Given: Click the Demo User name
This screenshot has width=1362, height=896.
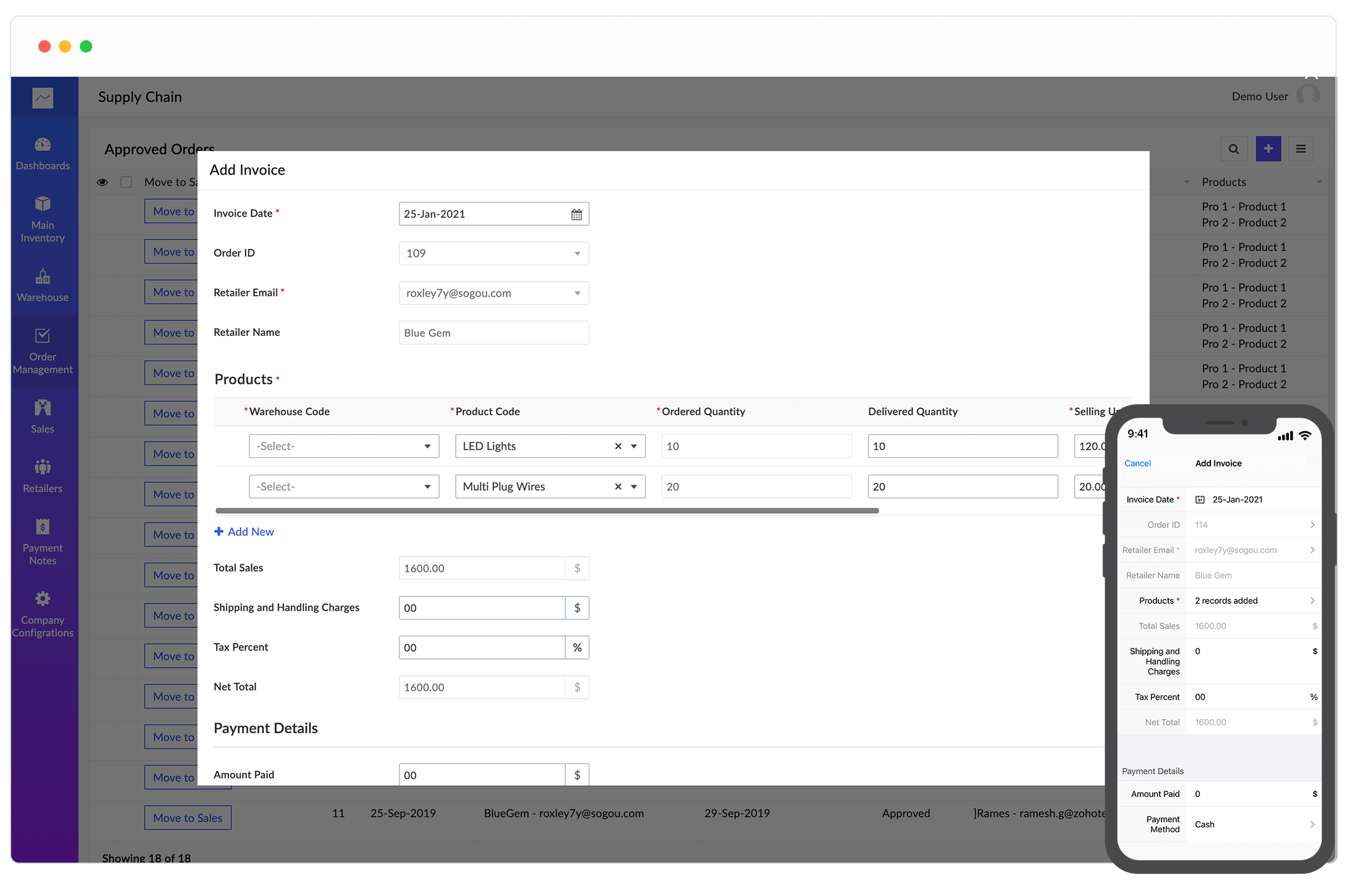Looking at the screenshot, I should (x=1260, y=97).
